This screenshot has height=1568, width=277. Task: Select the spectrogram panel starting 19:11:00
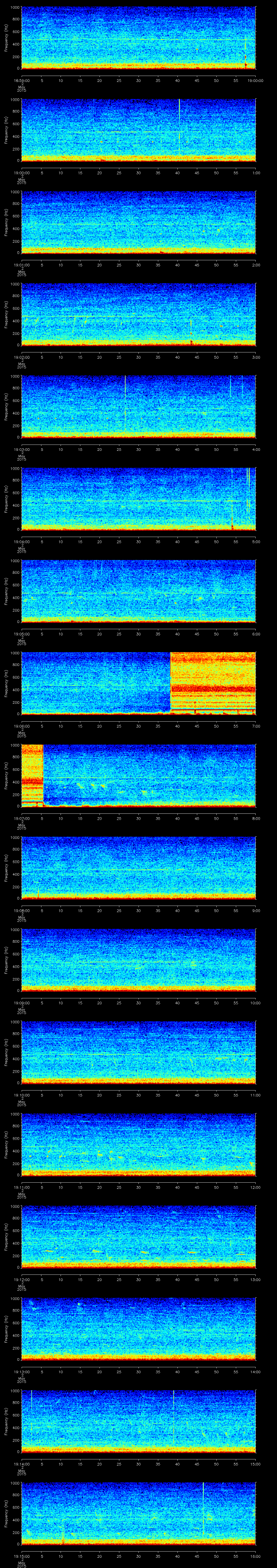tap(138, 1144)
